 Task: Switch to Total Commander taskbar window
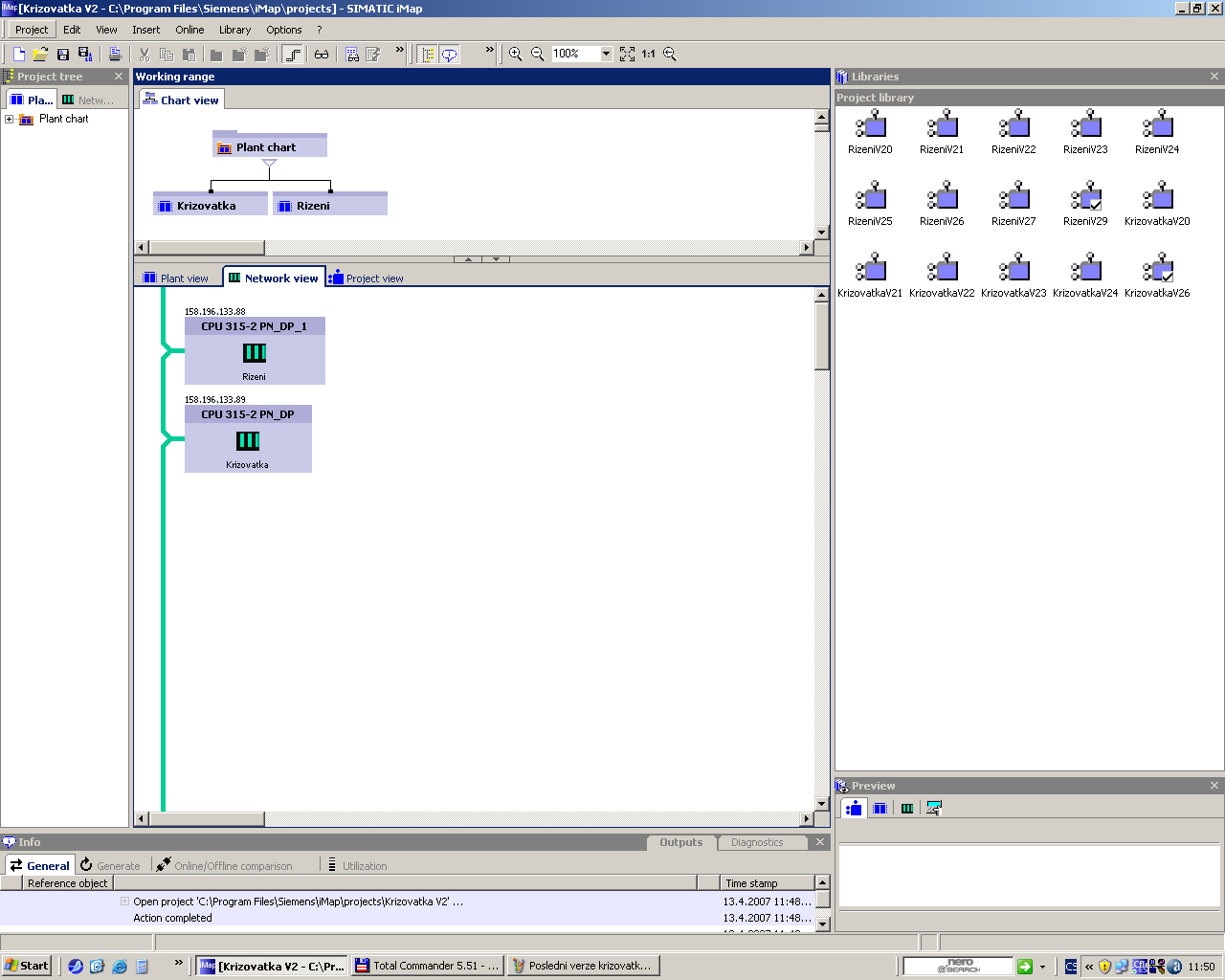click(428, 966)
